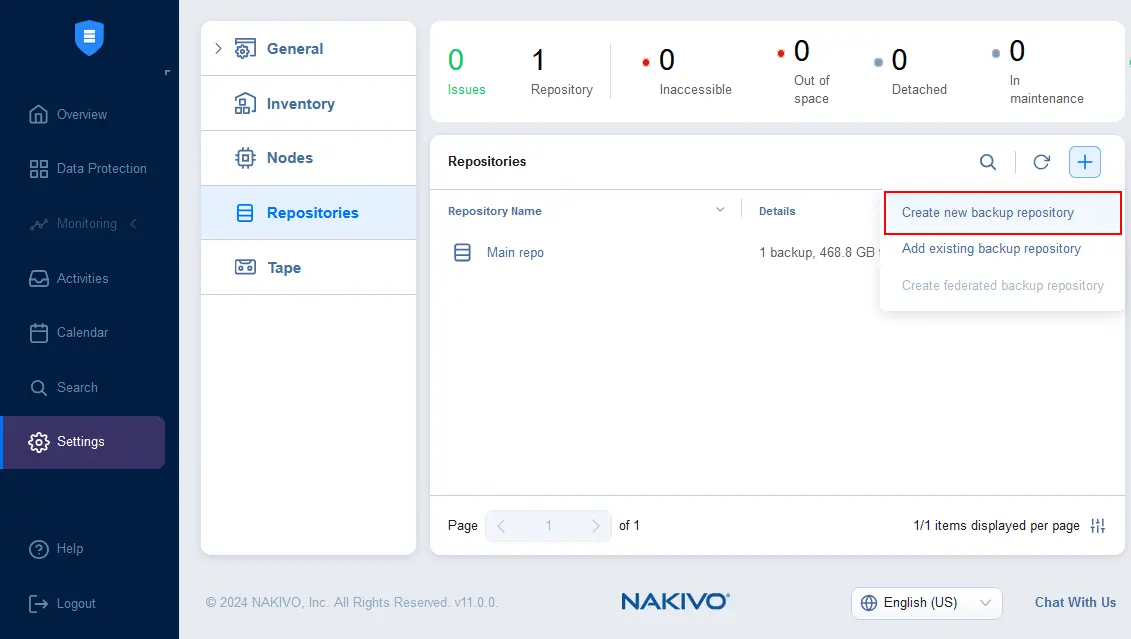Viewport: 1131px width, 639px height.
Task: Open the Inventory settings tab
Action: [309, 103]
